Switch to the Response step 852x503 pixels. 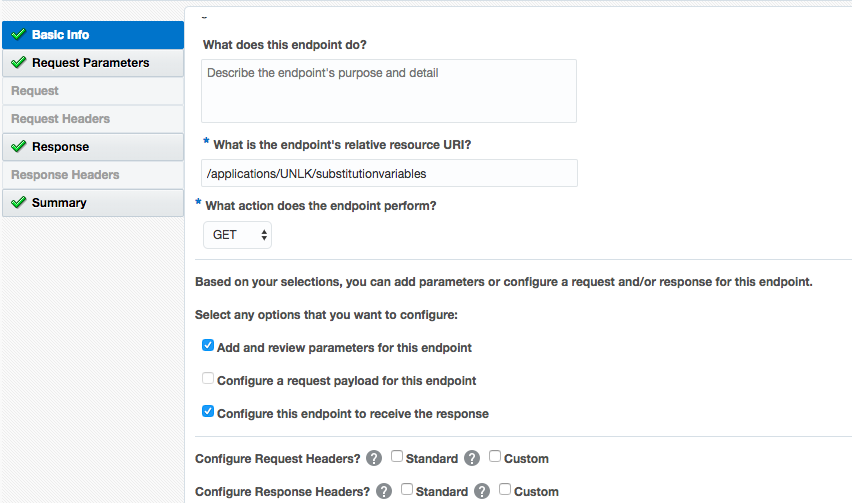point(60,147)
